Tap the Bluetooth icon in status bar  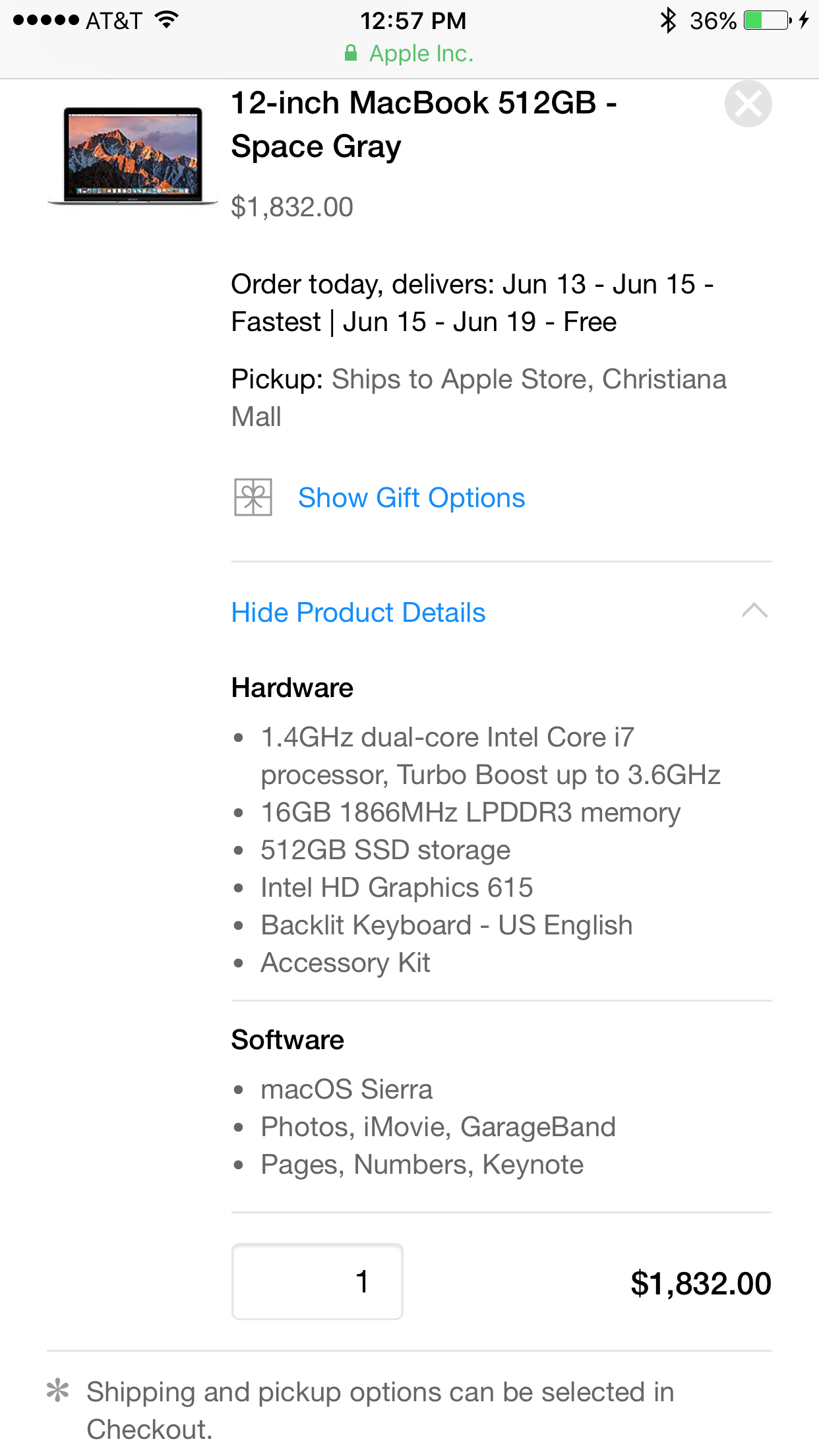click(x=668, y=20)
